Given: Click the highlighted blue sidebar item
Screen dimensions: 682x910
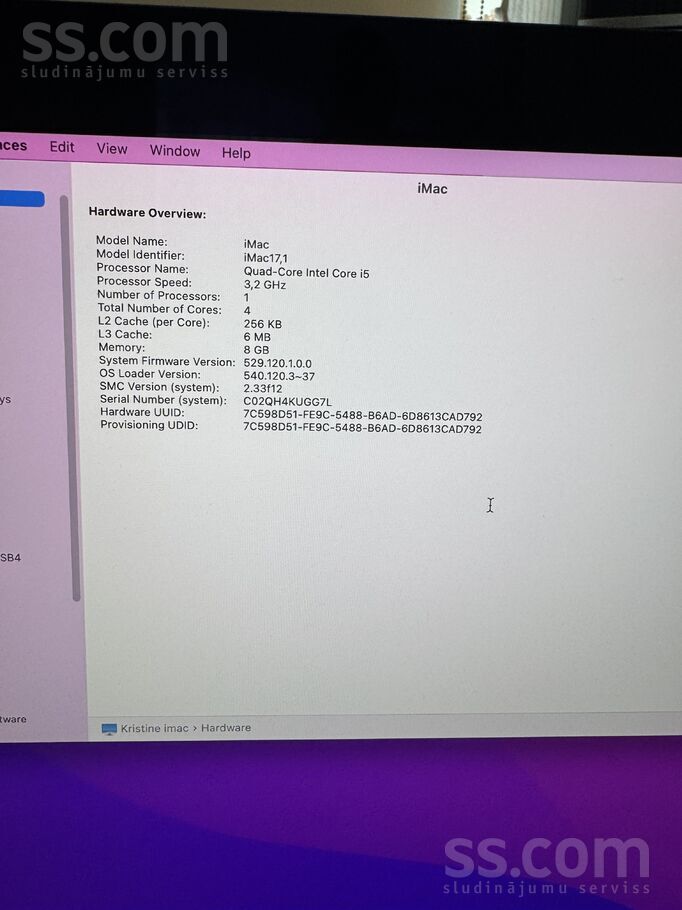Looking at the screenshot, I should click(22, 198).
